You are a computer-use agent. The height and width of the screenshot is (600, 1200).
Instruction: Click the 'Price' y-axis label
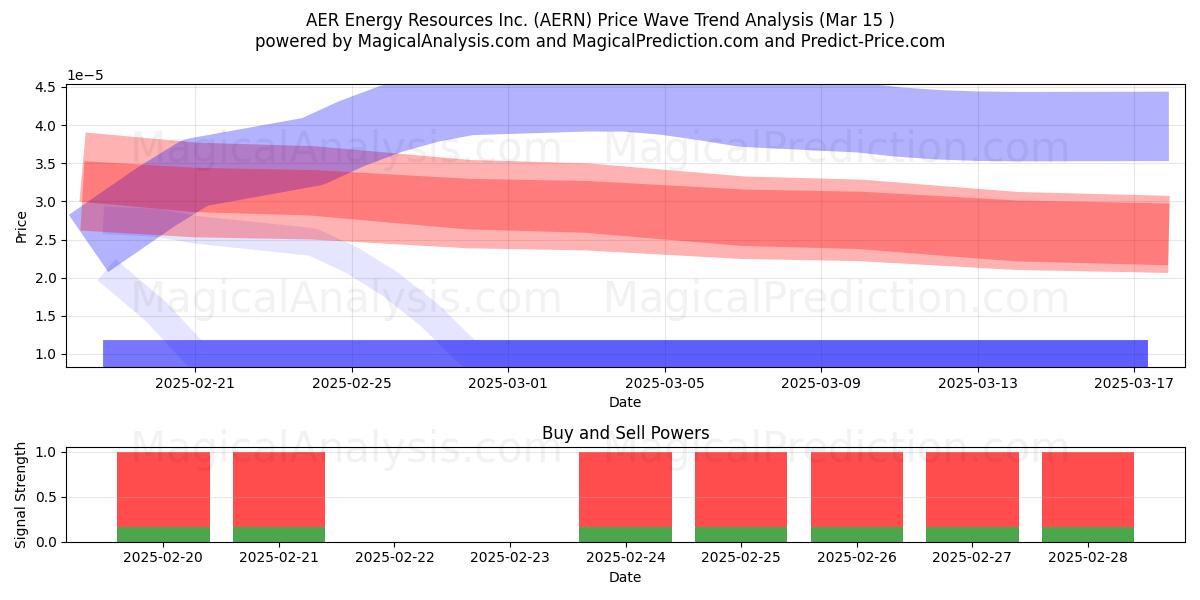pos(21,226)
